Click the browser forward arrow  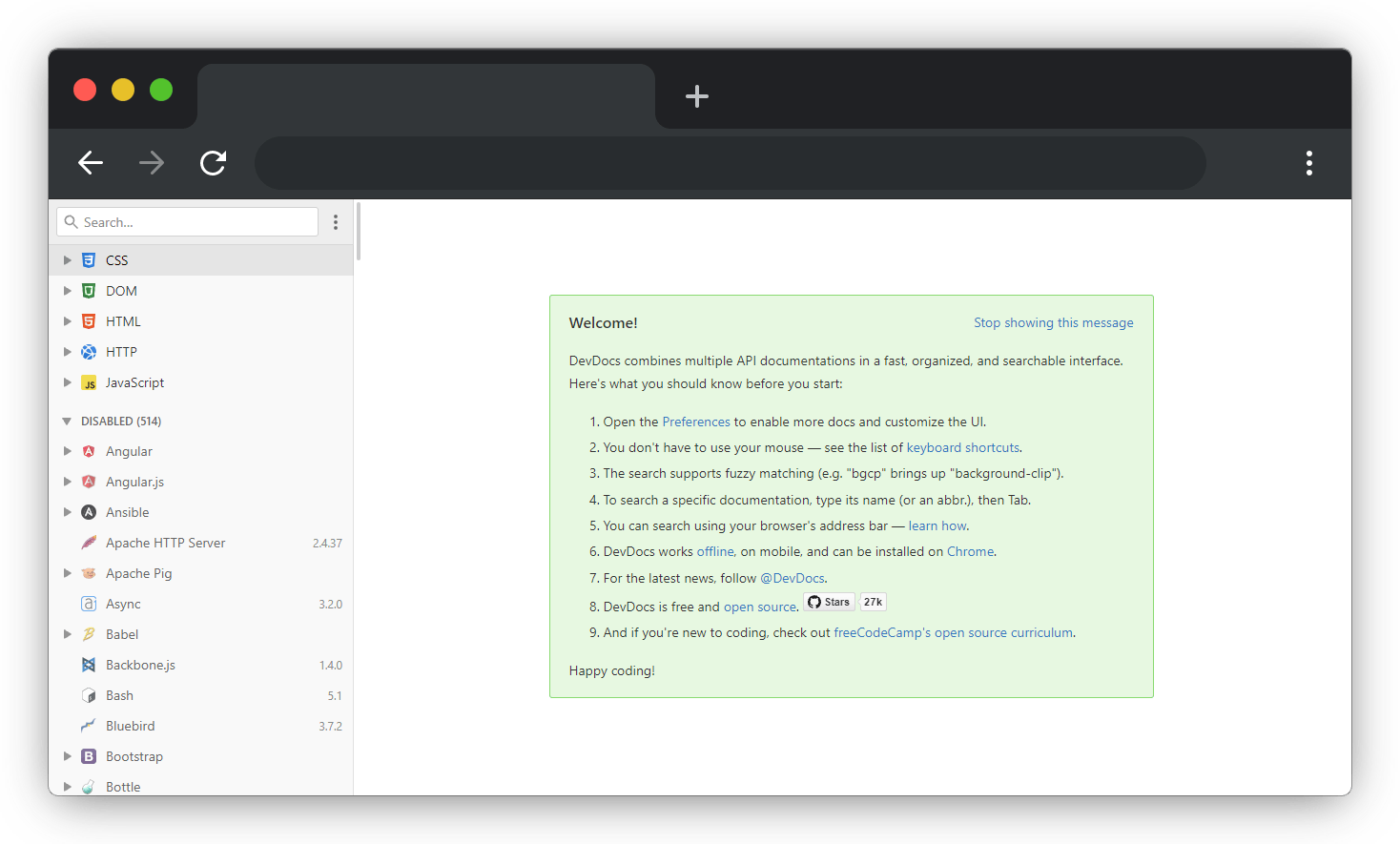coord(152,163)
